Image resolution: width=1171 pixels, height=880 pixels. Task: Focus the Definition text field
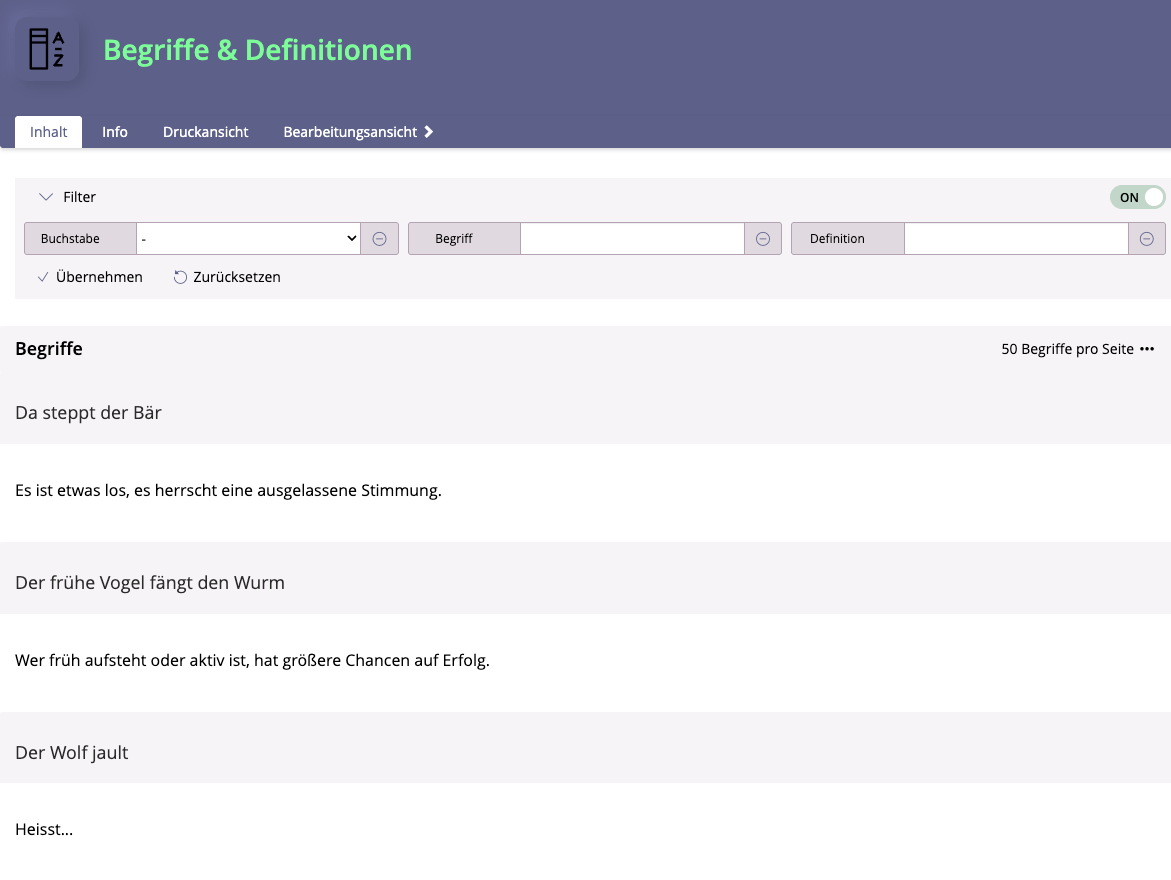click(1016, 239)
